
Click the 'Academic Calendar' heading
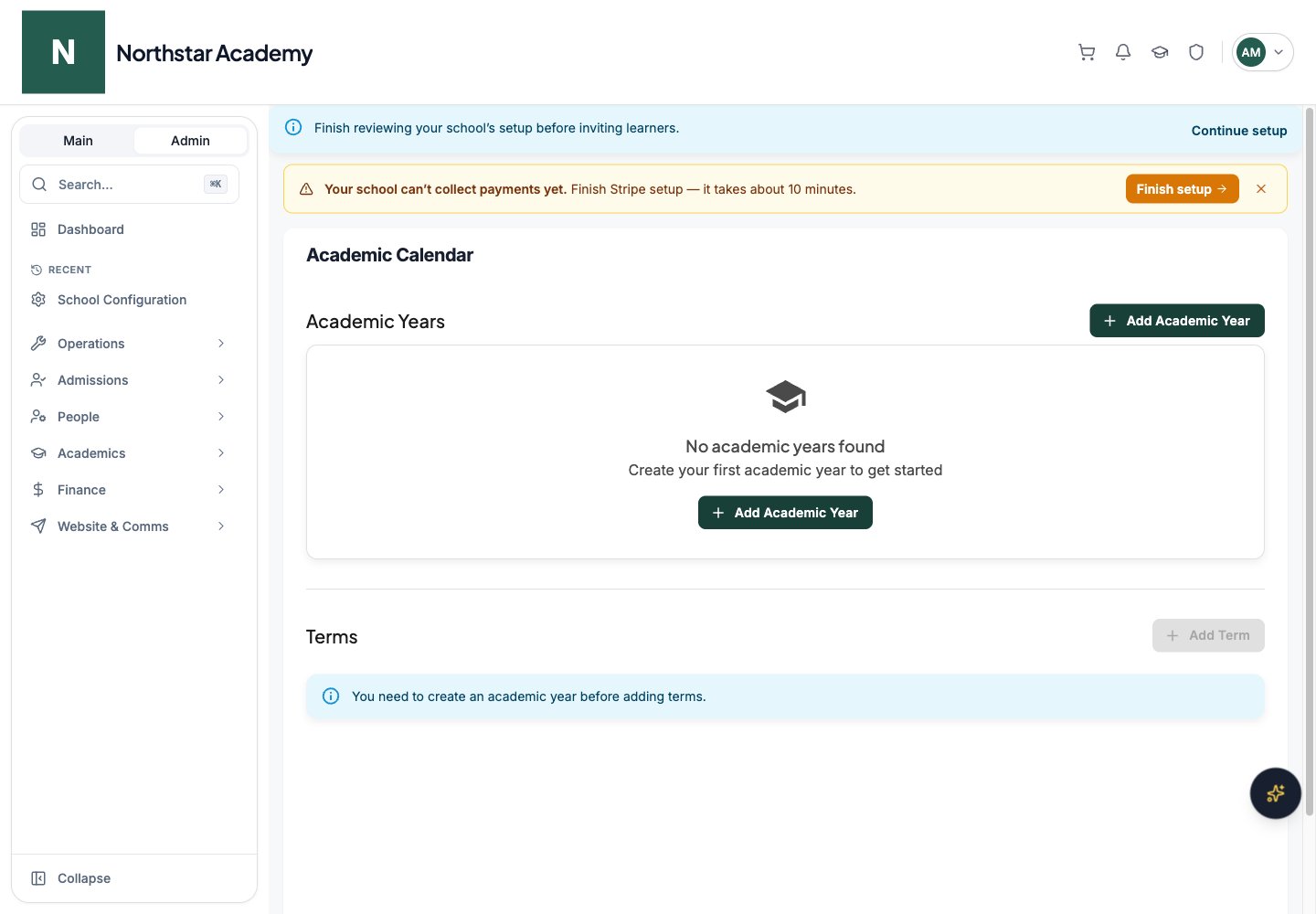(389, 255)
